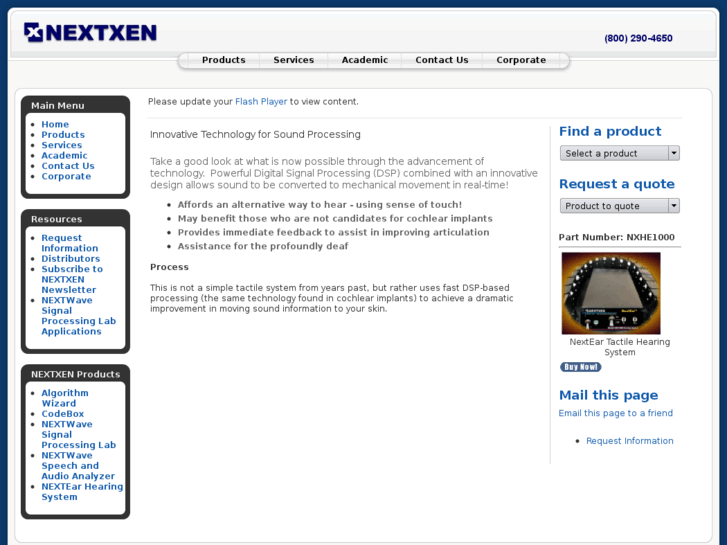Click Innovative Technology for Sound Processing title
This screenshot has height=545, width=727.
tap(255, 135)
